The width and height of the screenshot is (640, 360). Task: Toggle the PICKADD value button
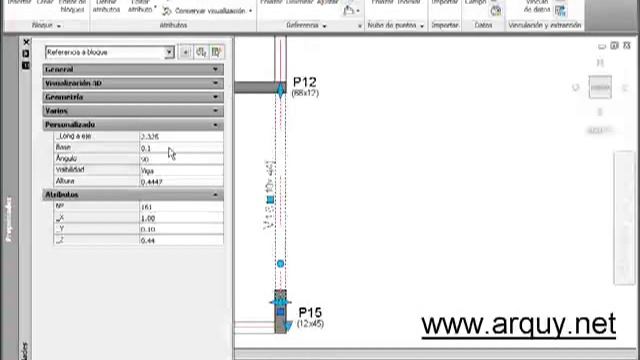tap(185, 52)
